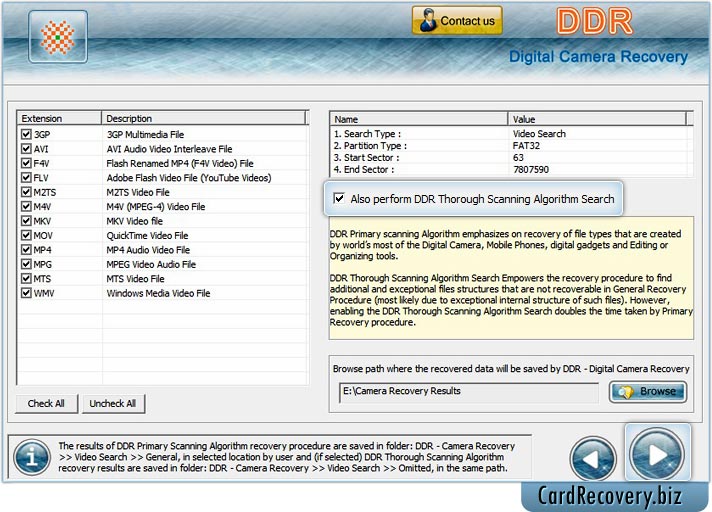Viewport: 712px width, 512px height.
Task: Click 'Digital Camera Recovery' title text
Action: (598, 57)
